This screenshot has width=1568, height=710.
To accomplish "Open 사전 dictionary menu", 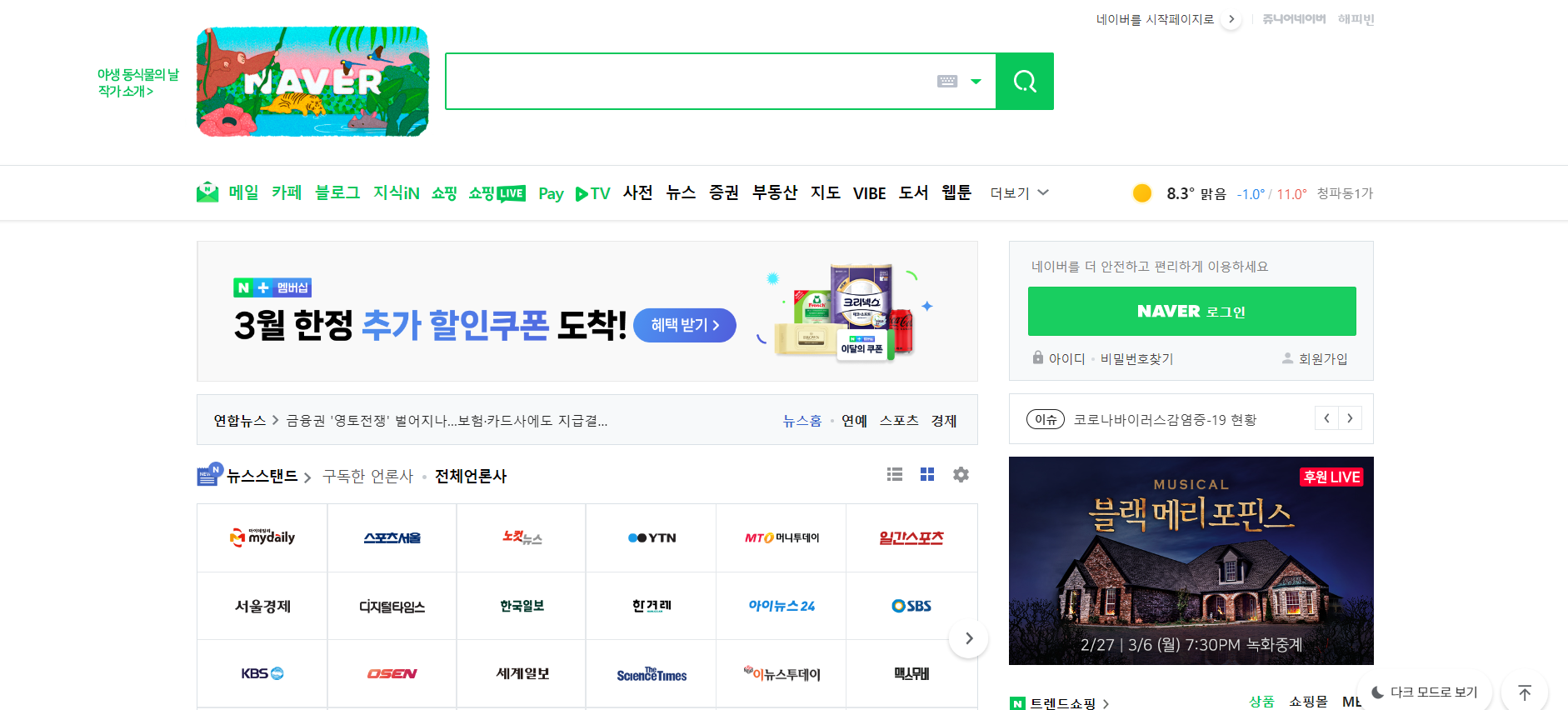I will (638, 192).
